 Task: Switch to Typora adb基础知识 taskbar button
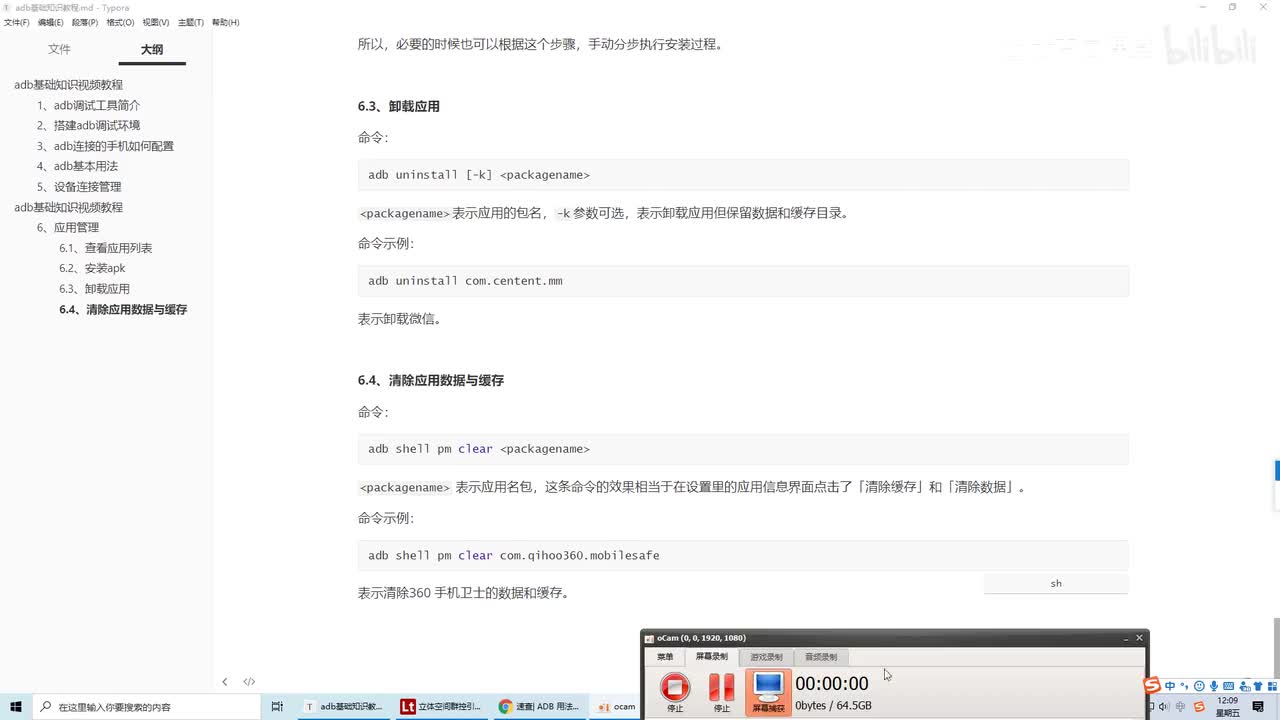click(x=345, y=706)
